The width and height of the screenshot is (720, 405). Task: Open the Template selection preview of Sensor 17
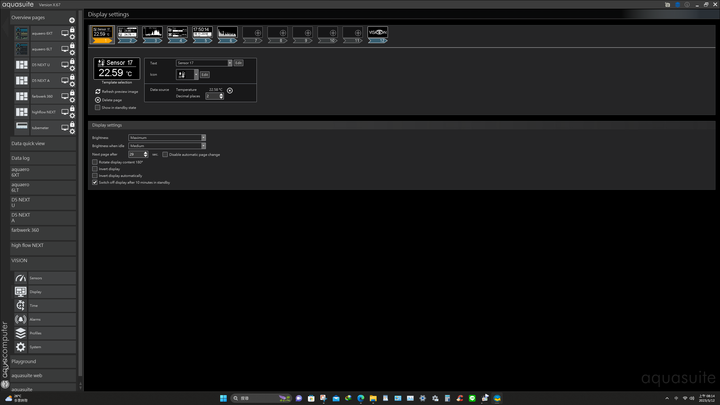tap(117, 68)
